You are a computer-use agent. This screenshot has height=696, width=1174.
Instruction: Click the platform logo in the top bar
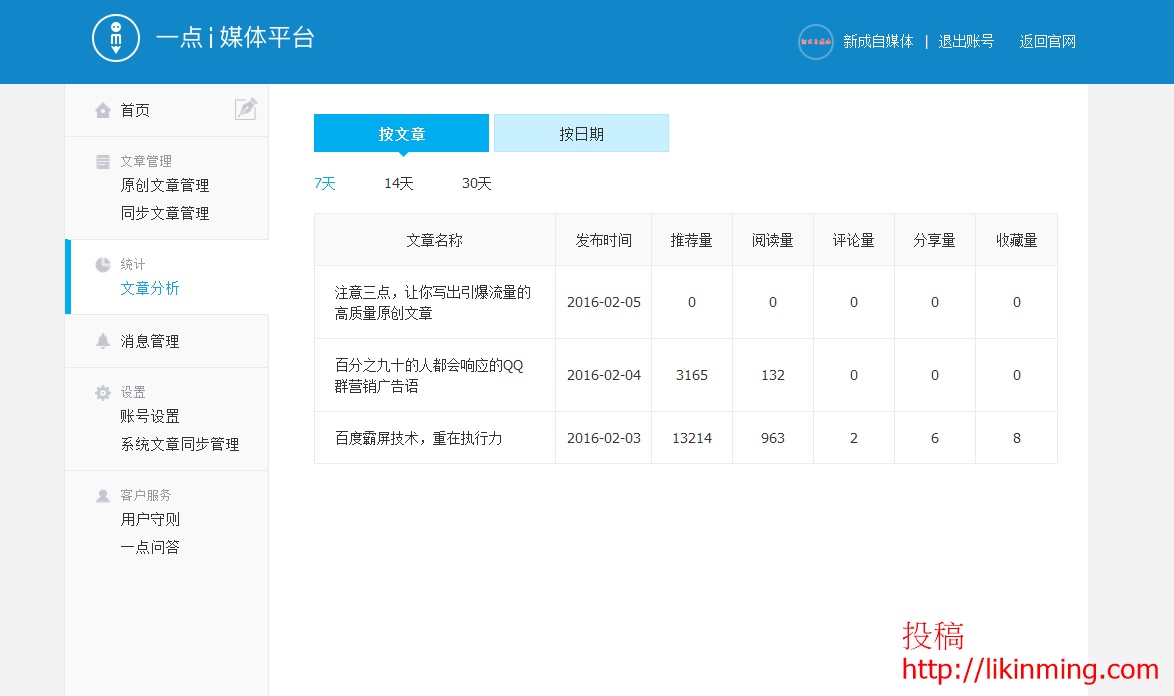point(115,38)
